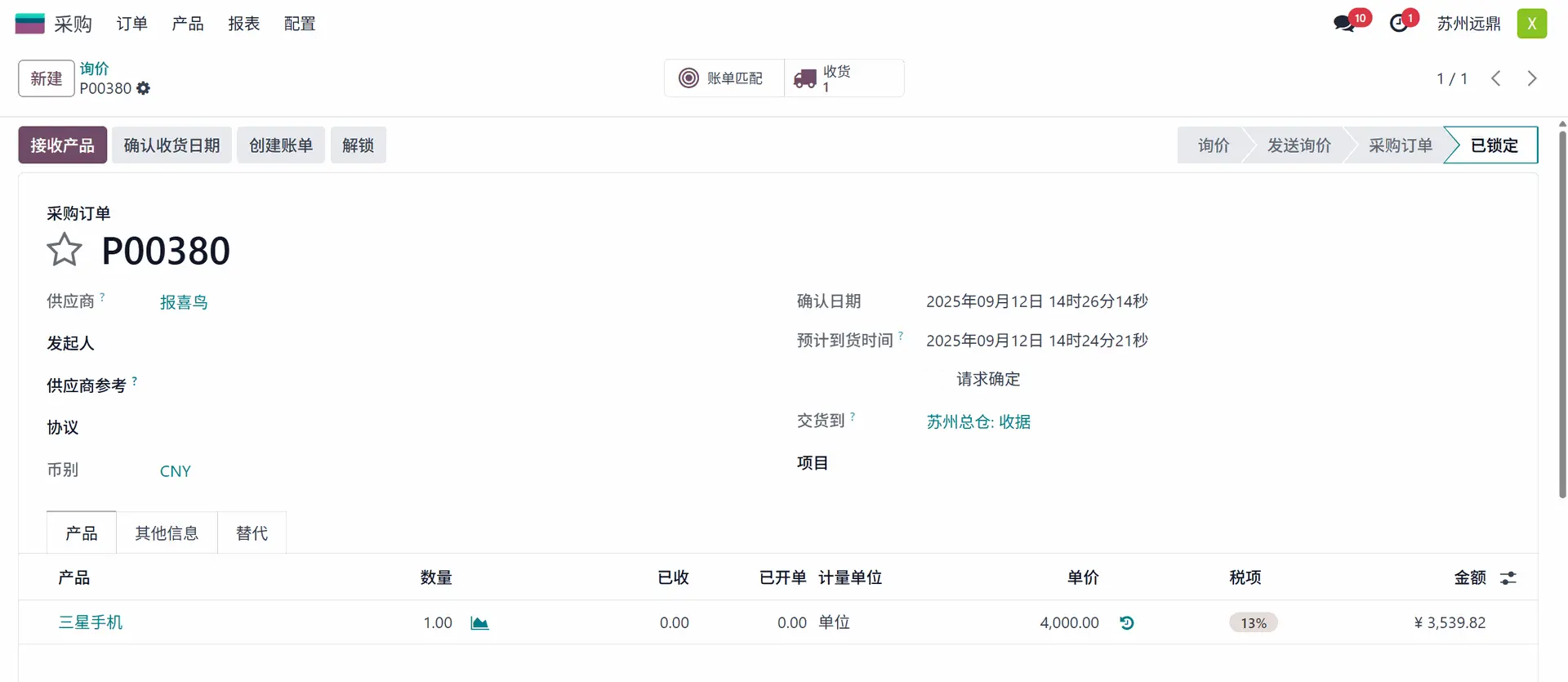This screenshot has width=1568, height=682.
Task: Open the gear settings menu beside P00380
Action: (x=144, y=88)
